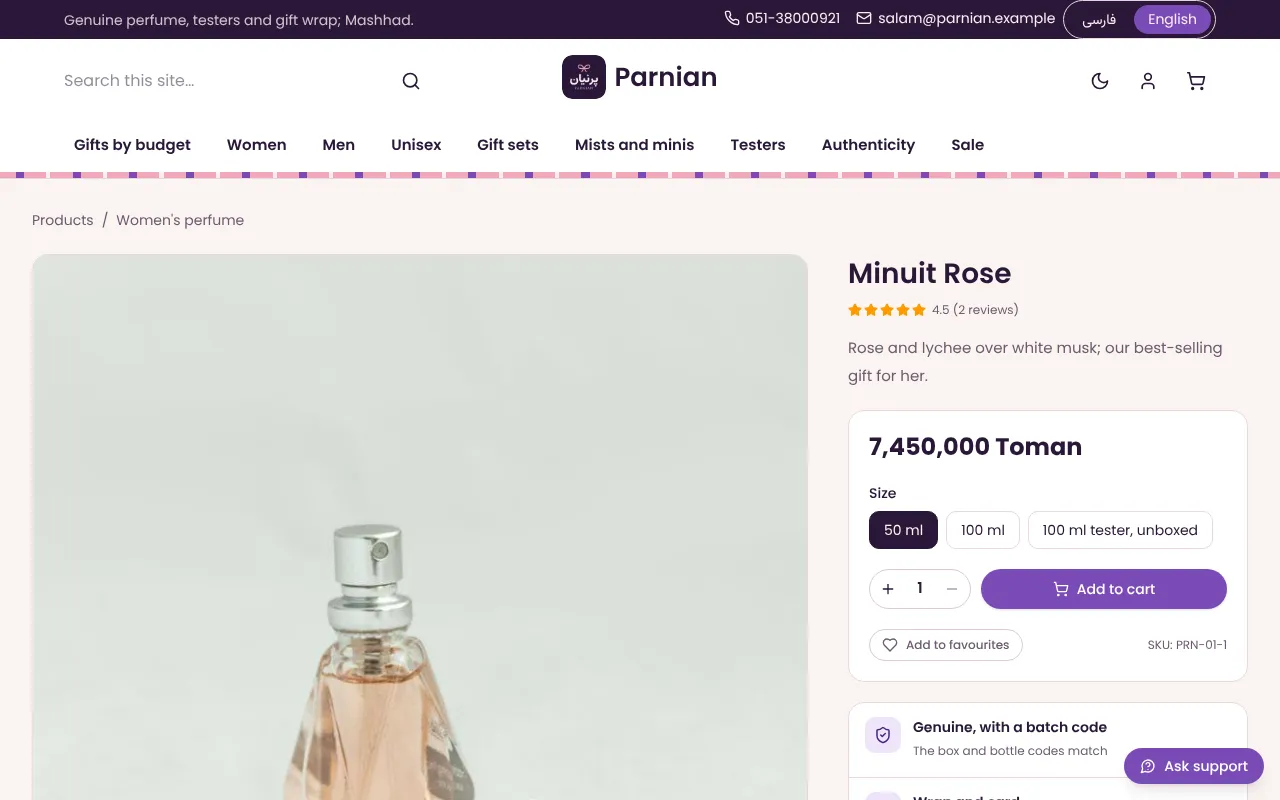
Task: Open the shopping cart icon
Action: point(1196,81)
